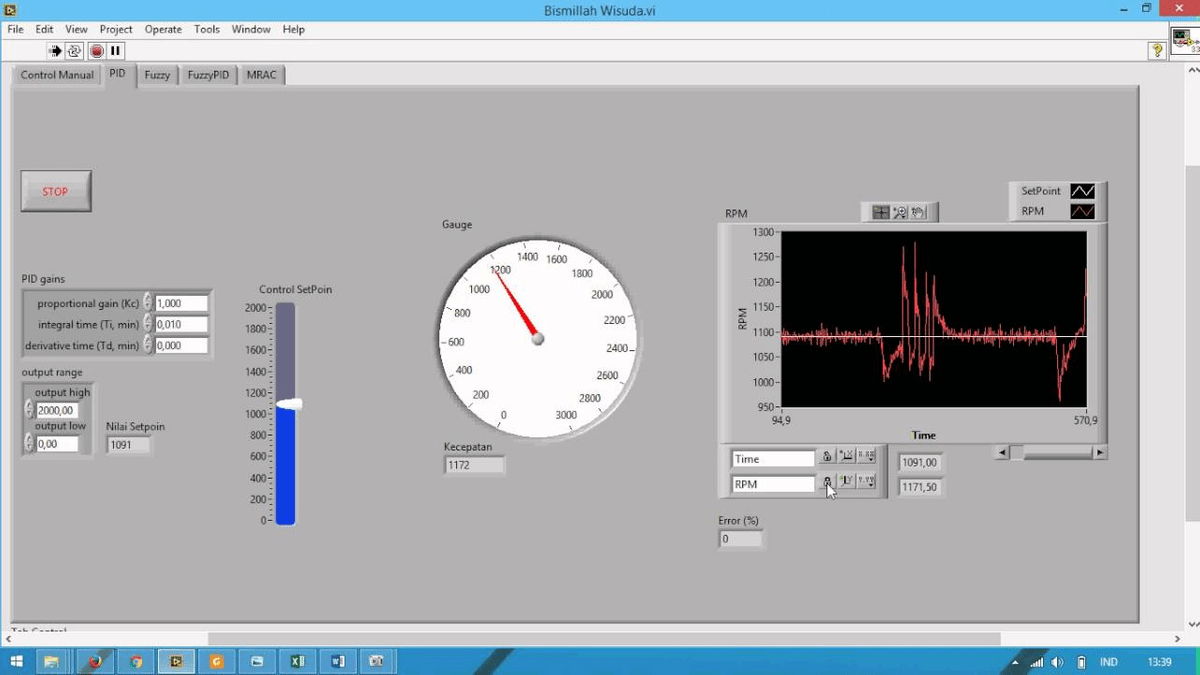Switch to the Fuzzy tab
This screenshot has width=1200, height=675.
(x=157, y=75)
